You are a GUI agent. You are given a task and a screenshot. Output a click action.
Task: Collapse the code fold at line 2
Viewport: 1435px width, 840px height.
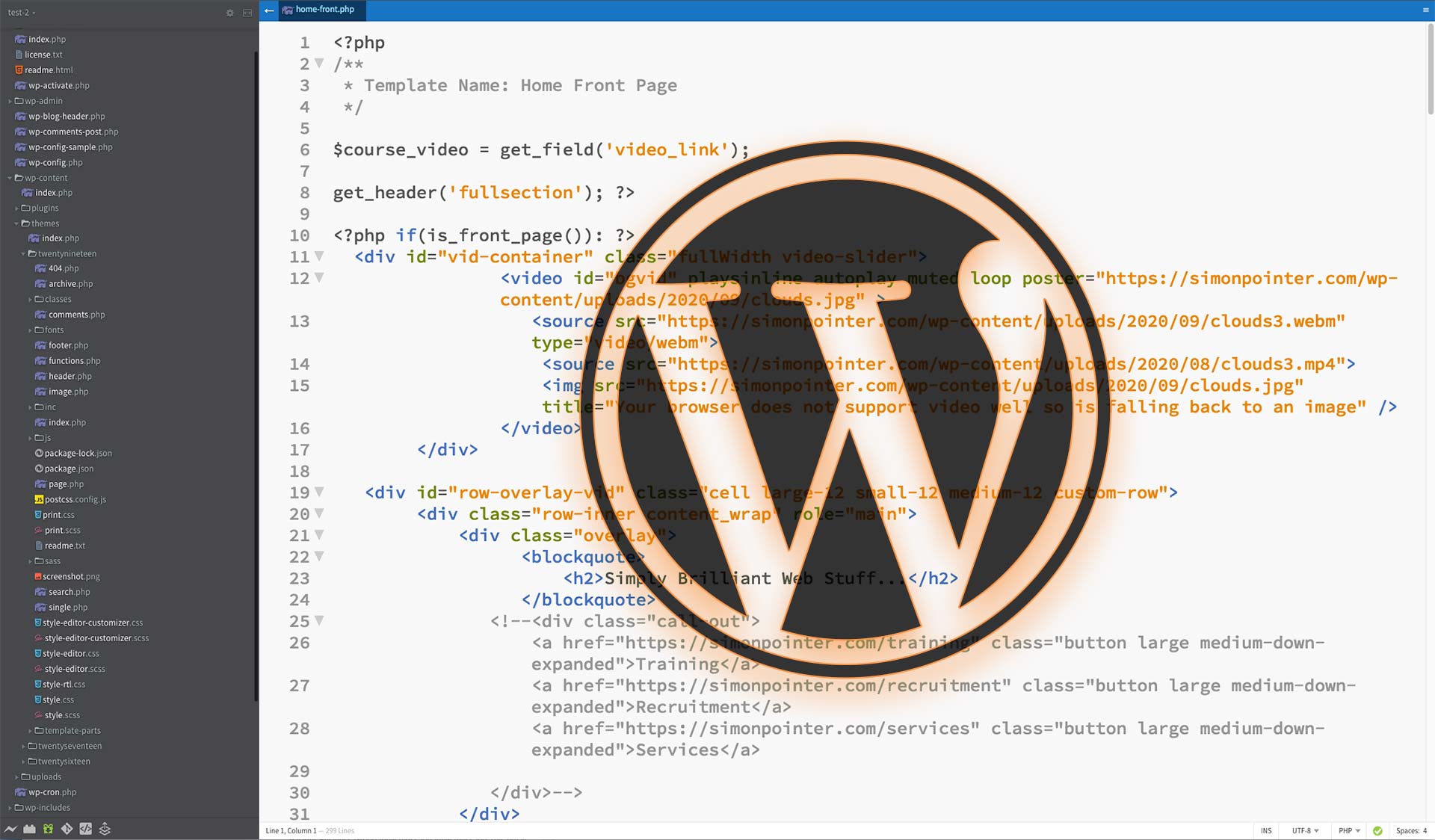pyautogui.click(x=319, y=64)
